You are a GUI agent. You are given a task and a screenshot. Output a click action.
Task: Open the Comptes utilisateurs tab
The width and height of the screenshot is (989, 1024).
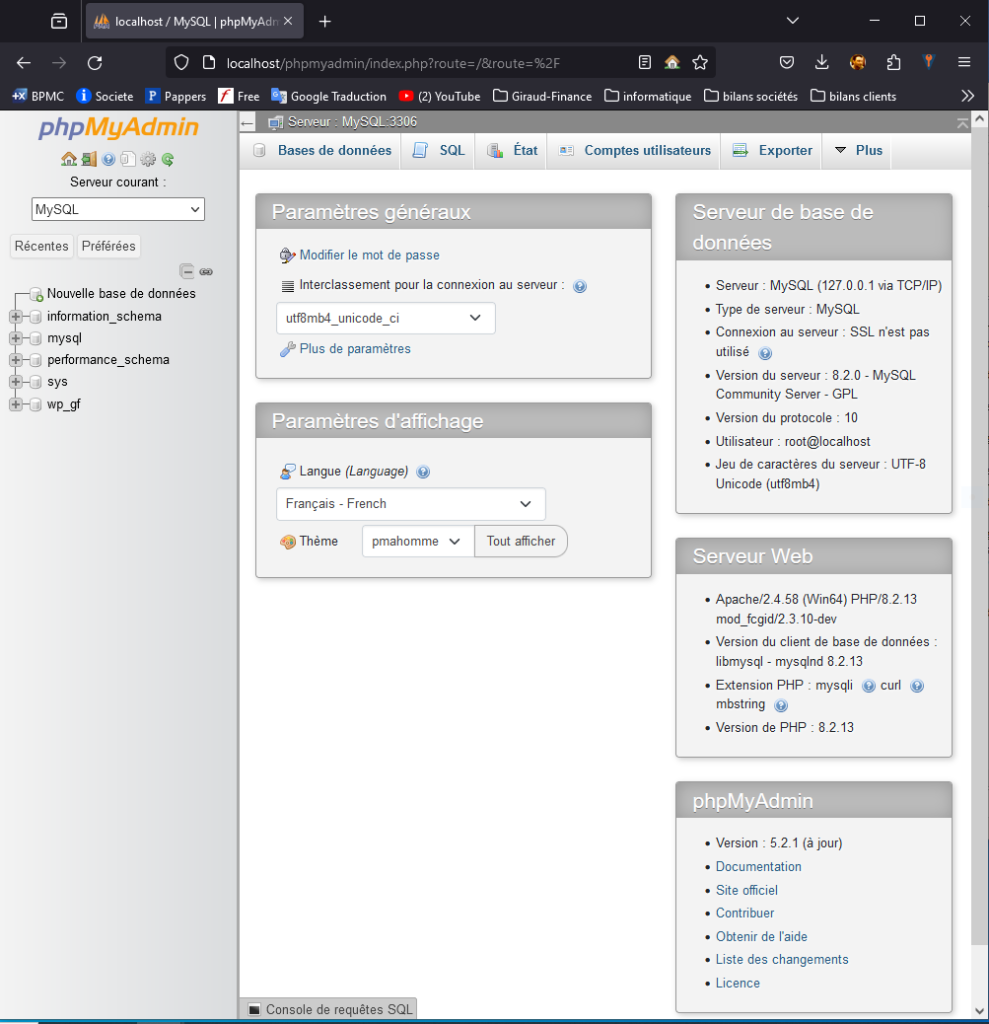(x=635, y=151)
